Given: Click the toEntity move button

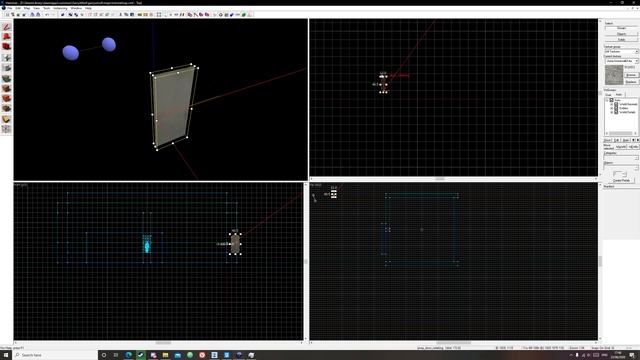Looking at the screenshot, I should click(x=633, y=147).
